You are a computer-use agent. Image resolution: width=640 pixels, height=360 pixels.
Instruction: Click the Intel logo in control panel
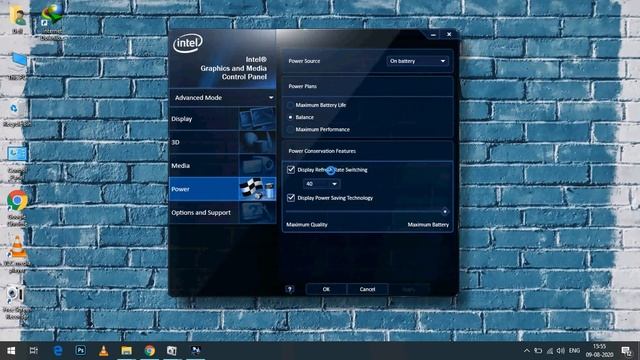click(188, 43)
